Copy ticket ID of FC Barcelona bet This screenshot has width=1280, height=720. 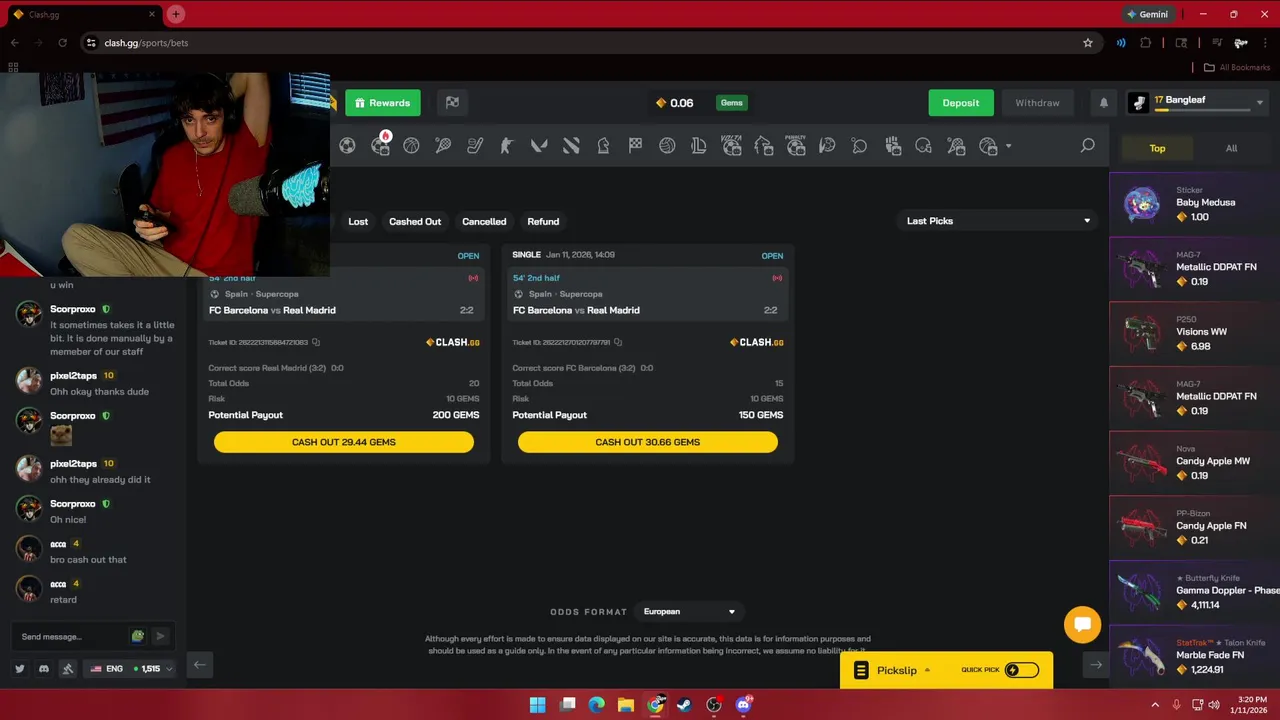pos(618,342)
